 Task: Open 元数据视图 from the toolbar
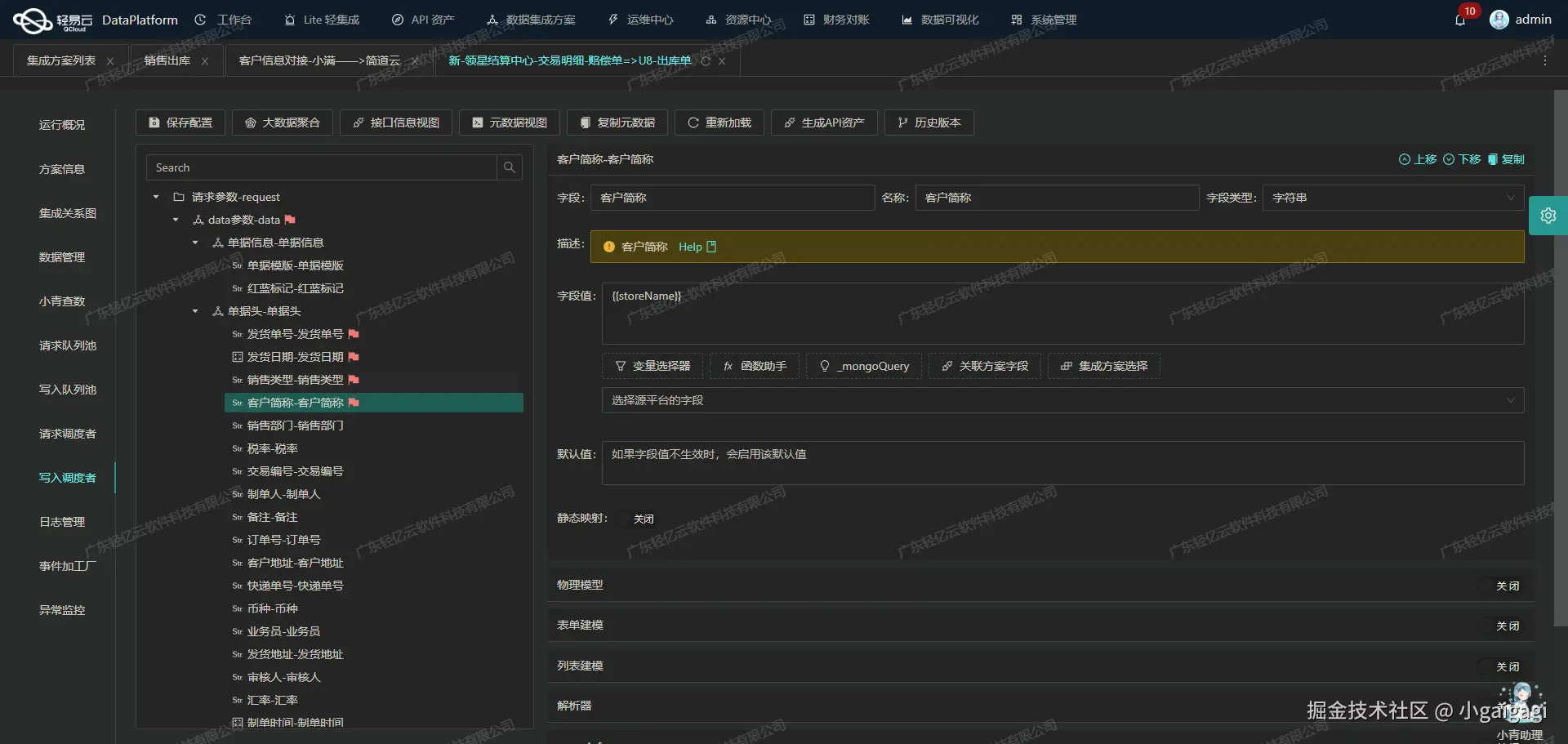(509, 123)
